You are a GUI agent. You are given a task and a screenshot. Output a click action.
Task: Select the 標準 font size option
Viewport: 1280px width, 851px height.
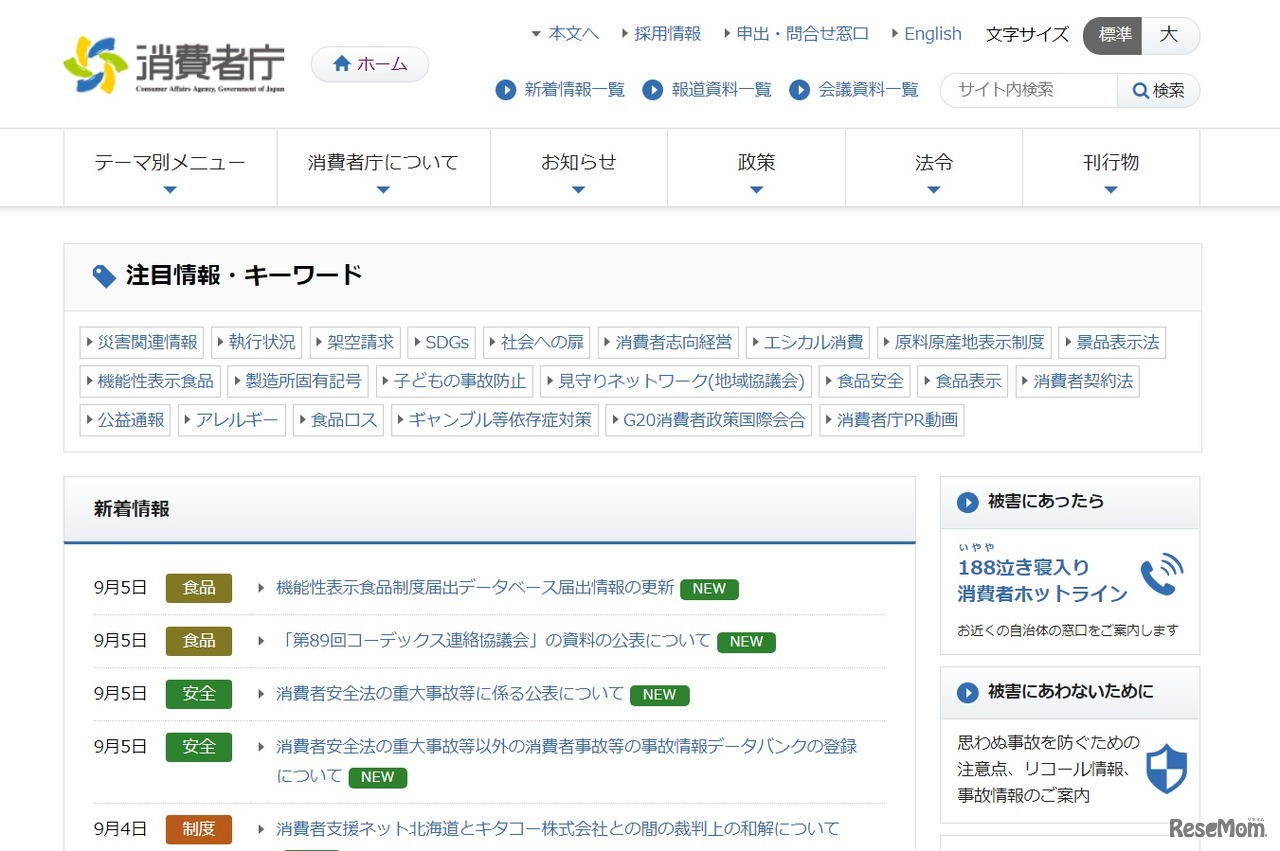(1112, 35)
